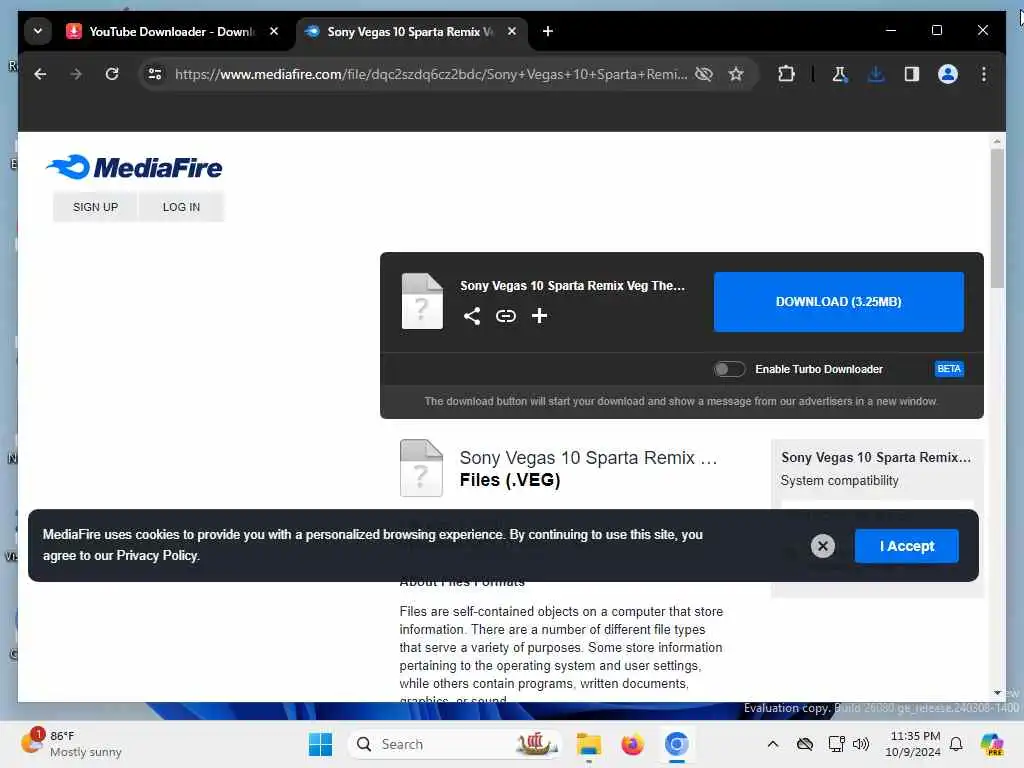Open the Copilot preview icon
The width and height of the screenshot is (1024, 768).
[992, 744]
